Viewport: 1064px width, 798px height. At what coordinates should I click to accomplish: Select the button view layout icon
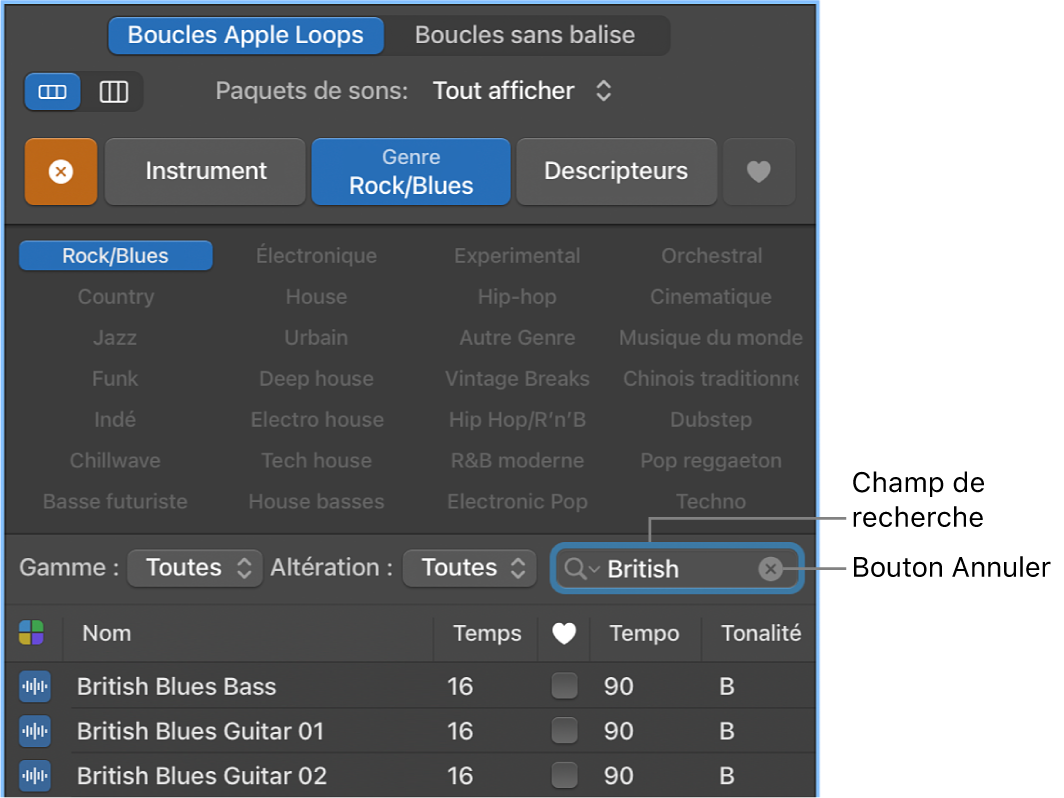click(x=52, y=91)
